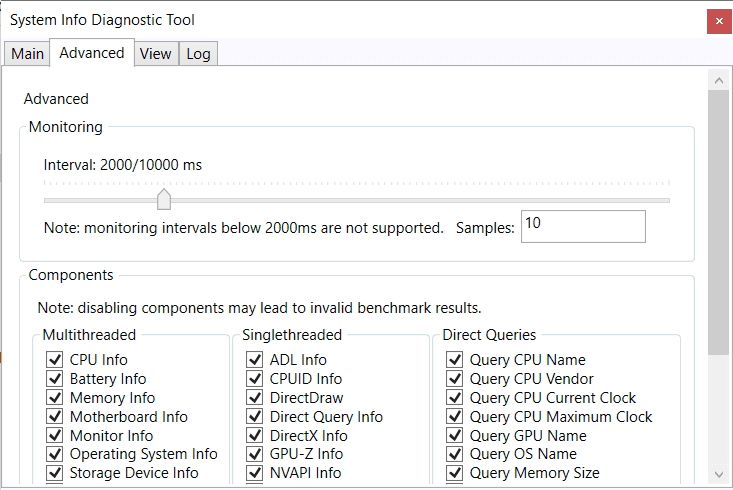Uncheck Motherboard Info component
The height and width of the screenshot is (490, 733).
click(x=54, y=417)
